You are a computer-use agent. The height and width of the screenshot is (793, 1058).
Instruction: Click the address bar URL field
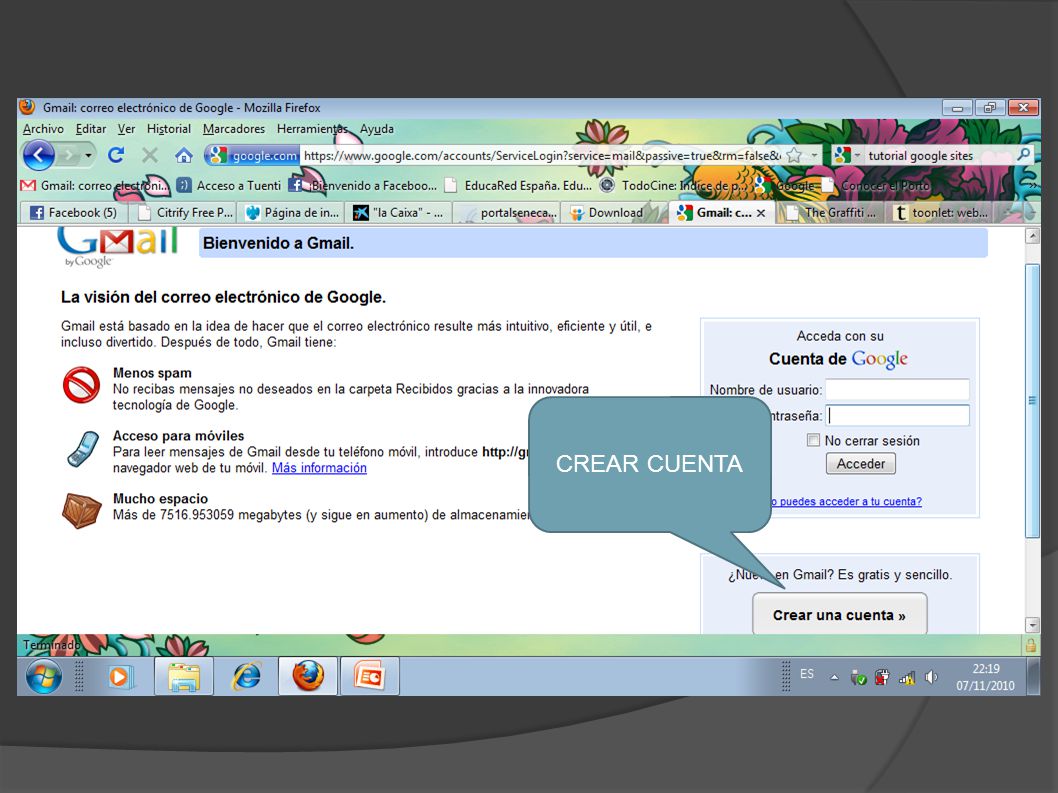pyautogui.click(x=541, y=156)
